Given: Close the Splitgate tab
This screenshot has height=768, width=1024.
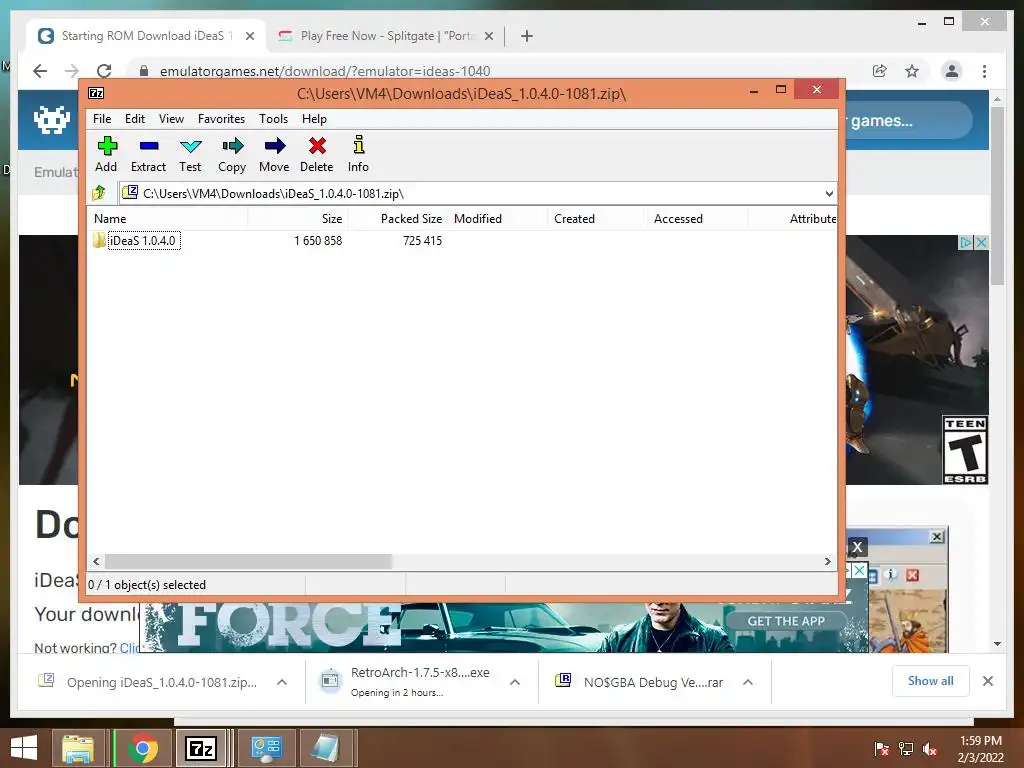Looking at the screenshot, I should [x=488, y=36].
